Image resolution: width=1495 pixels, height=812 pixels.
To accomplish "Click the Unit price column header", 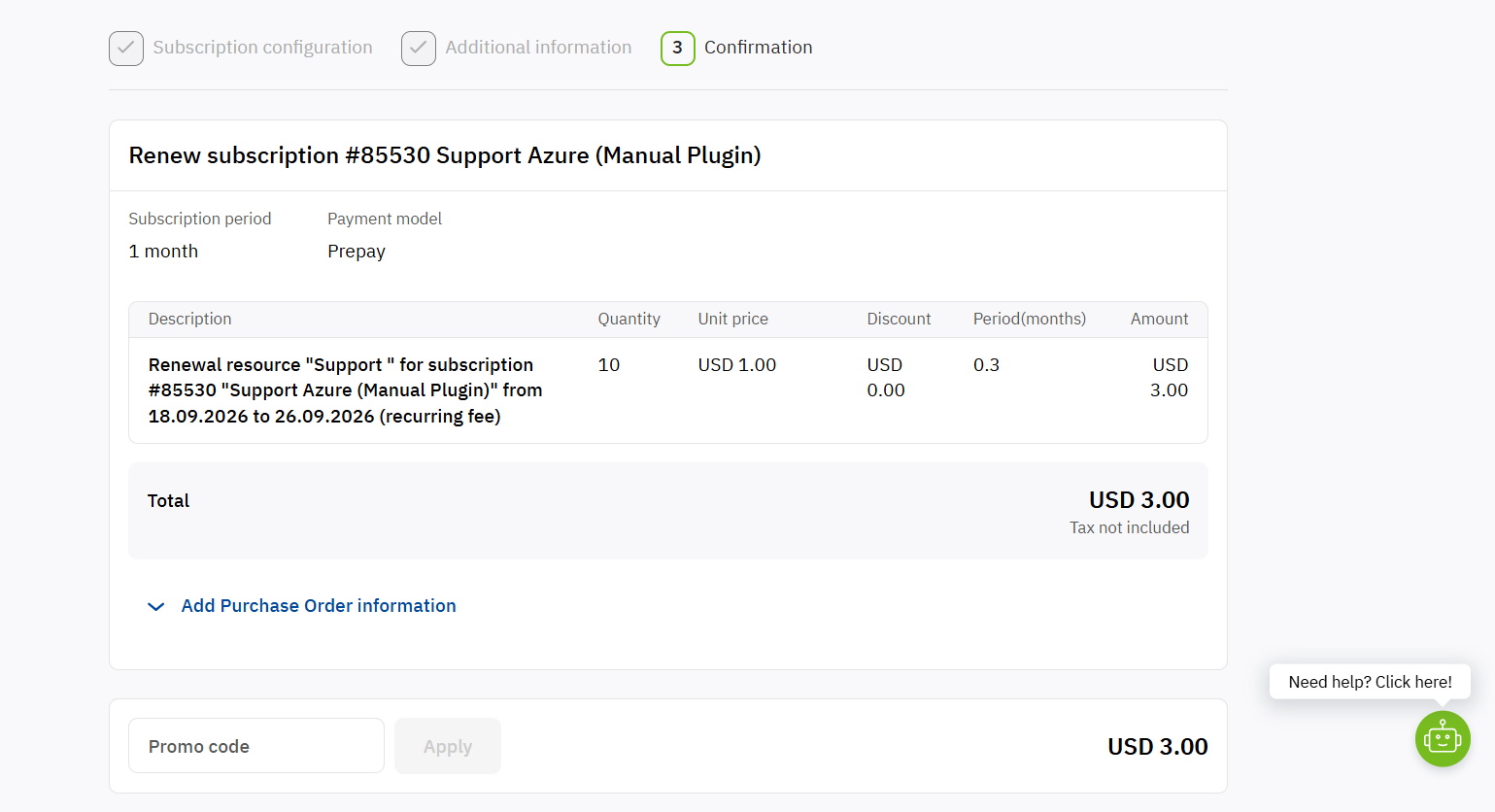I will click(732, 319).
